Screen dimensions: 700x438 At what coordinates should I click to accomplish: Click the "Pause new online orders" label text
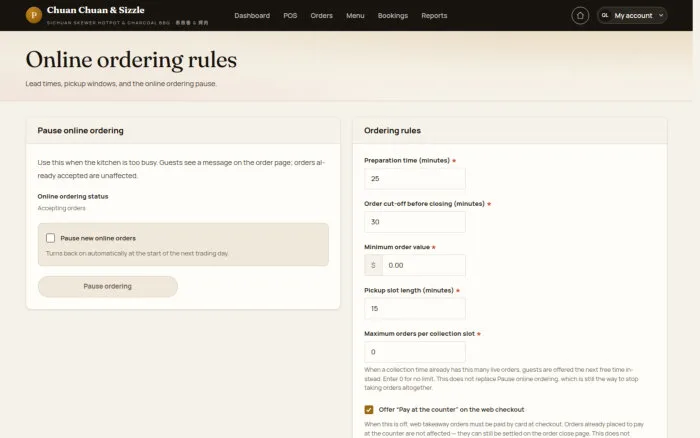pyautogui.click(x=98, y=238)
